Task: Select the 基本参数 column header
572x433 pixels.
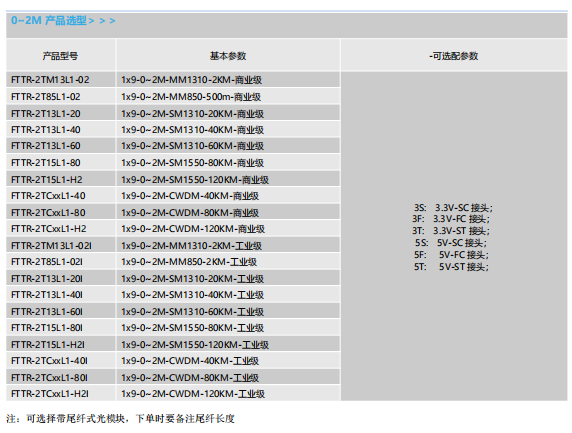Action: (x=228, y=56)
